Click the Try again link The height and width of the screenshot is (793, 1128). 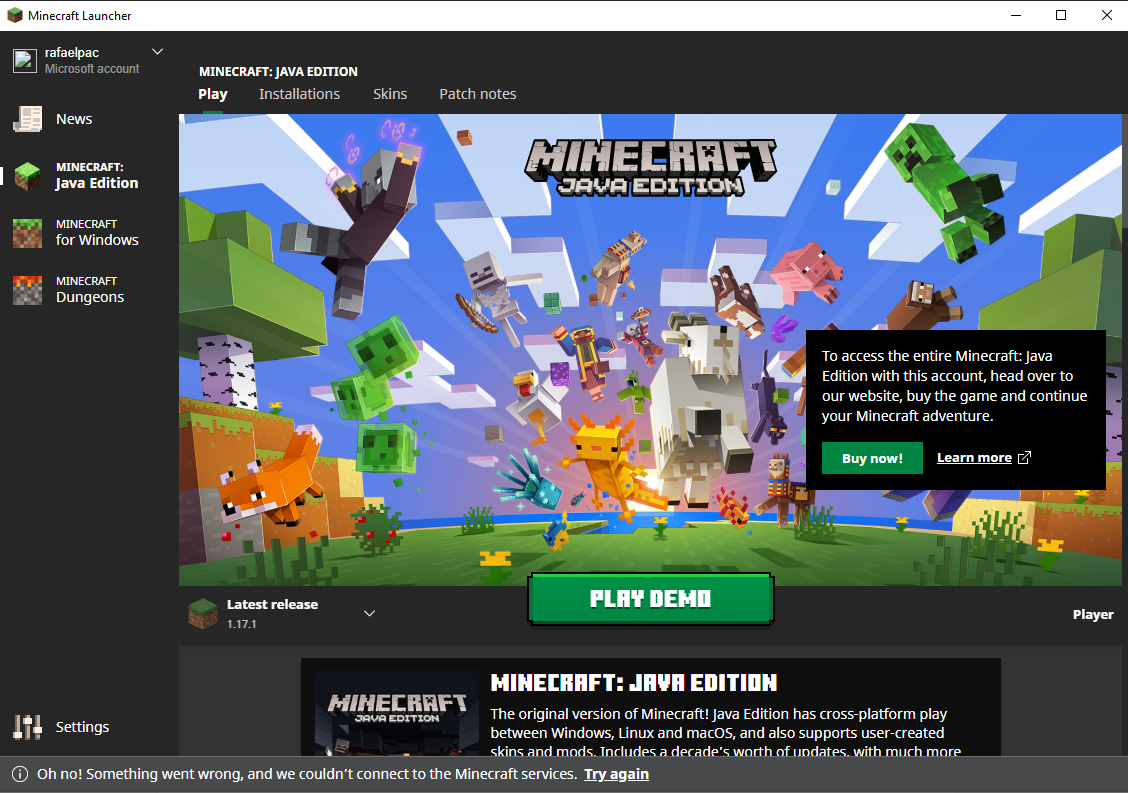(x=617, y=774)
